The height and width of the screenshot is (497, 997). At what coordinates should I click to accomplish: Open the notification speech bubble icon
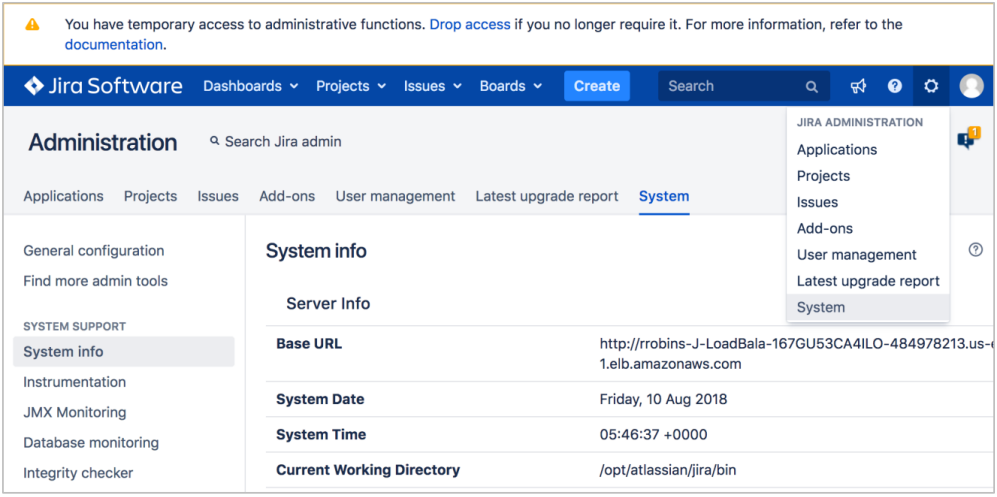click(968, 139)
